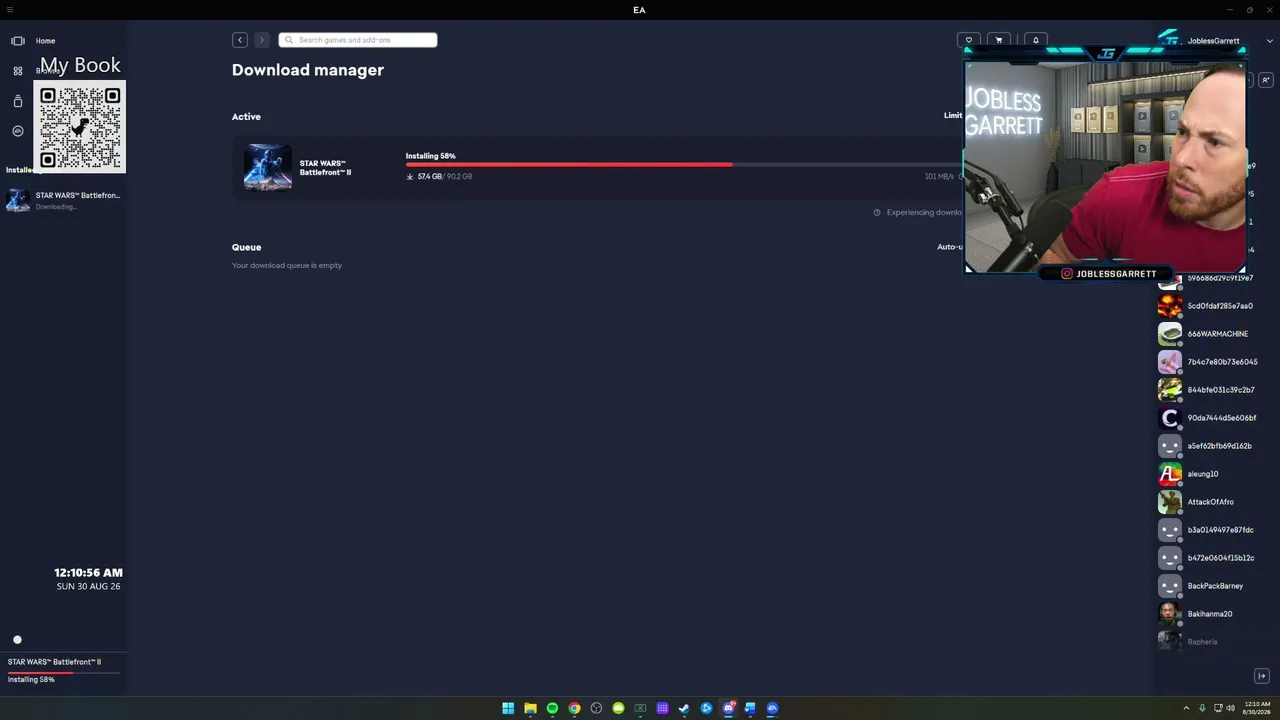This screenshot has height=720, width=1280.
Task: Open the JoblessGarrett profile avatar
Action: point(1168,40)
